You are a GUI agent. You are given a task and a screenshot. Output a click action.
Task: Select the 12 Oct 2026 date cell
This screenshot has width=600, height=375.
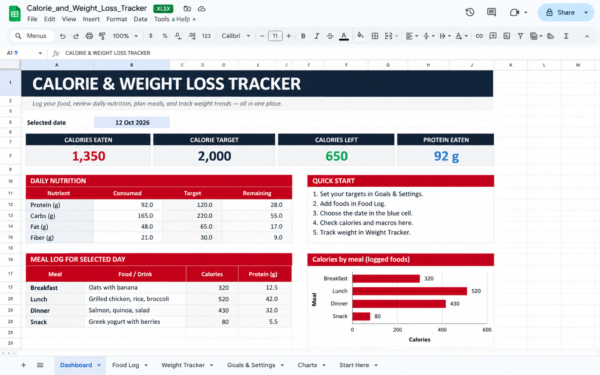(132, 122)
